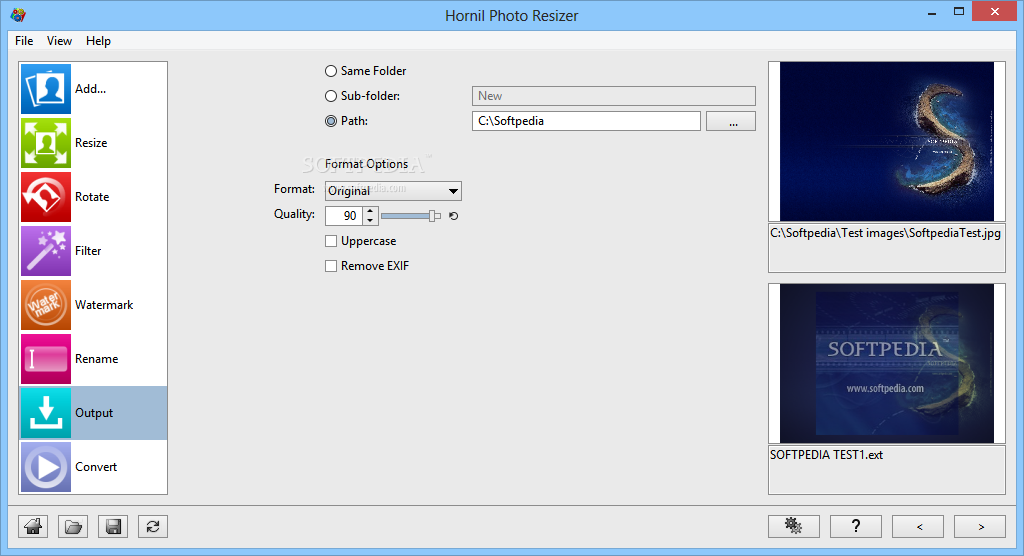Click the Resize label in sidebar
This screenshot has width=1024, height=556.
click(x=91, y=143)
